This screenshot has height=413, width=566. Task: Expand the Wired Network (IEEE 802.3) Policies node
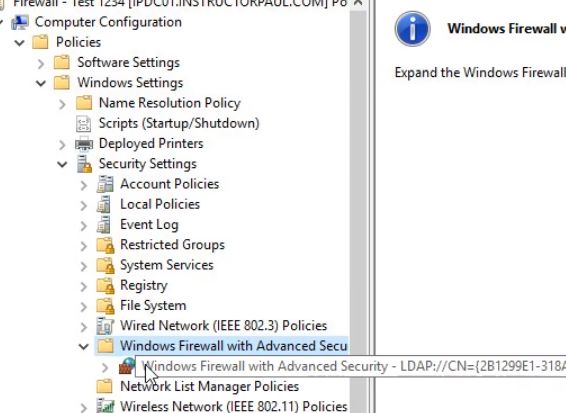(x=83, y=326)
